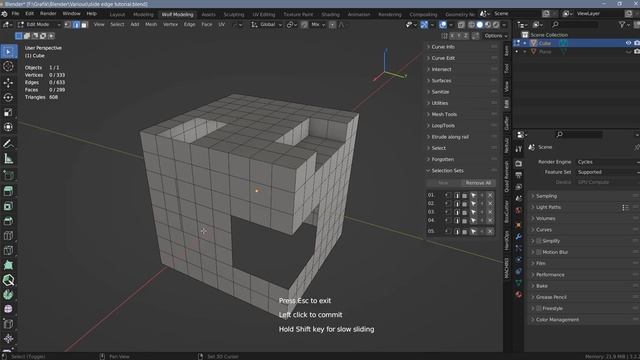Screen dimensions: 640x360
Task: Switch to vertex select mode
Action: (x=68, y=25)
